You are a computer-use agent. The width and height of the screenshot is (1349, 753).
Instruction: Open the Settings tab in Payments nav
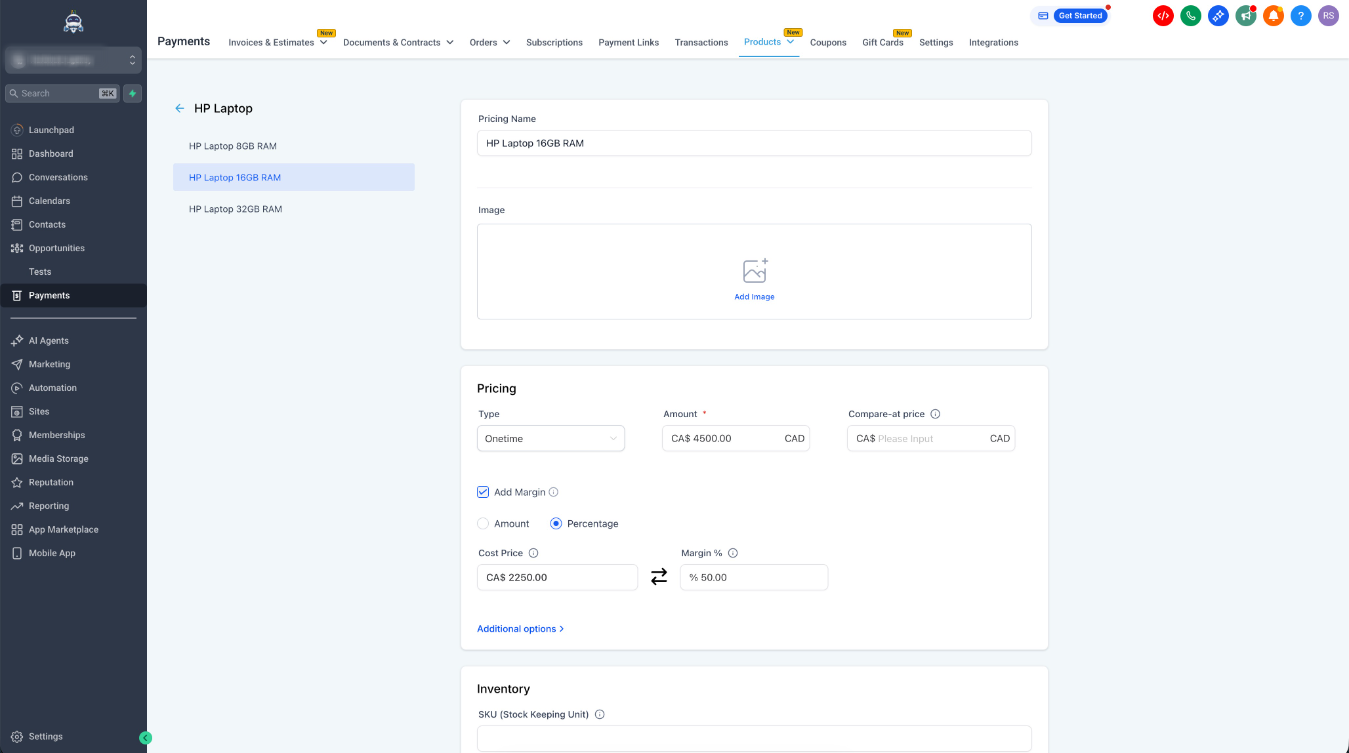(936, 43)
